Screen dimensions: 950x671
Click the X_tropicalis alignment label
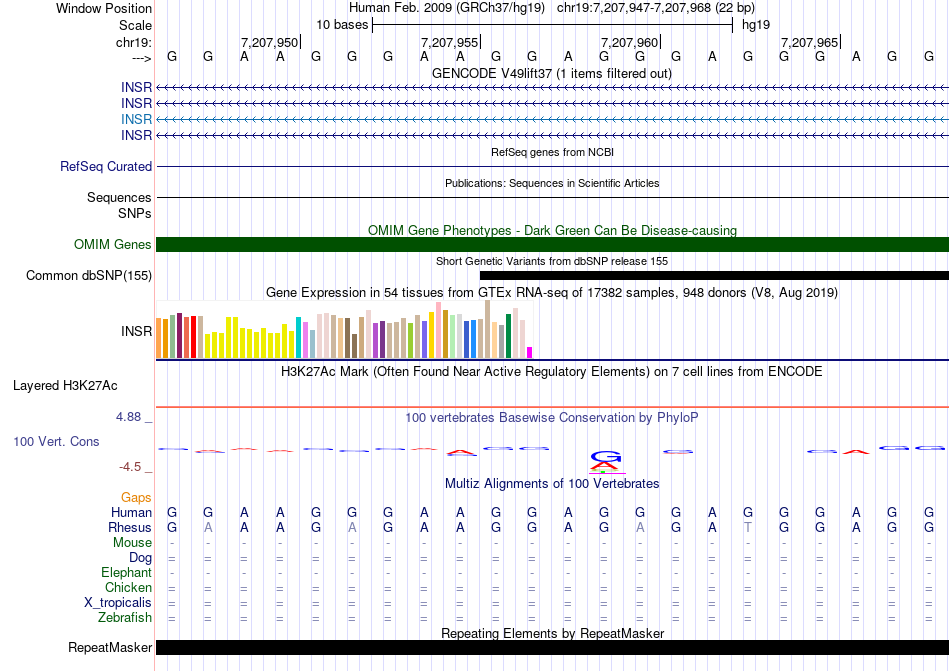(x=118, y=602)
